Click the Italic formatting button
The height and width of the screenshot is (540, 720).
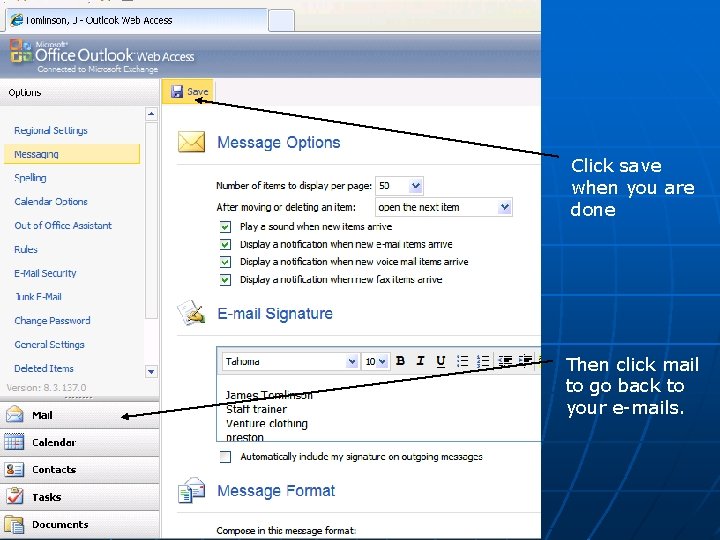420,361
